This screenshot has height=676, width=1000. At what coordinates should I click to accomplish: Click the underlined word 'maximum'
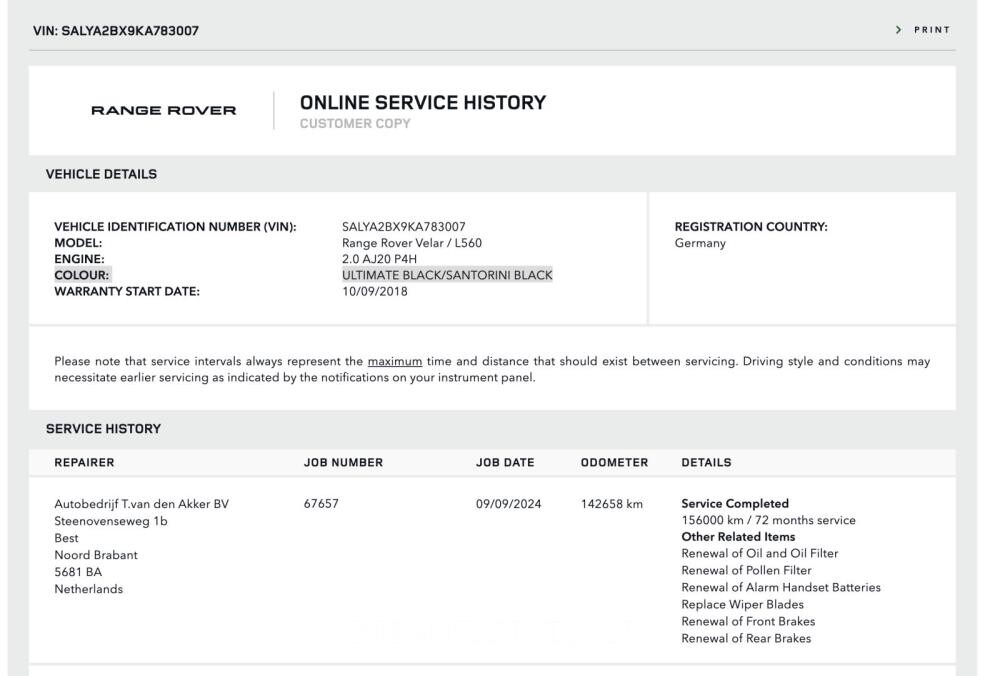pos(394,361)
